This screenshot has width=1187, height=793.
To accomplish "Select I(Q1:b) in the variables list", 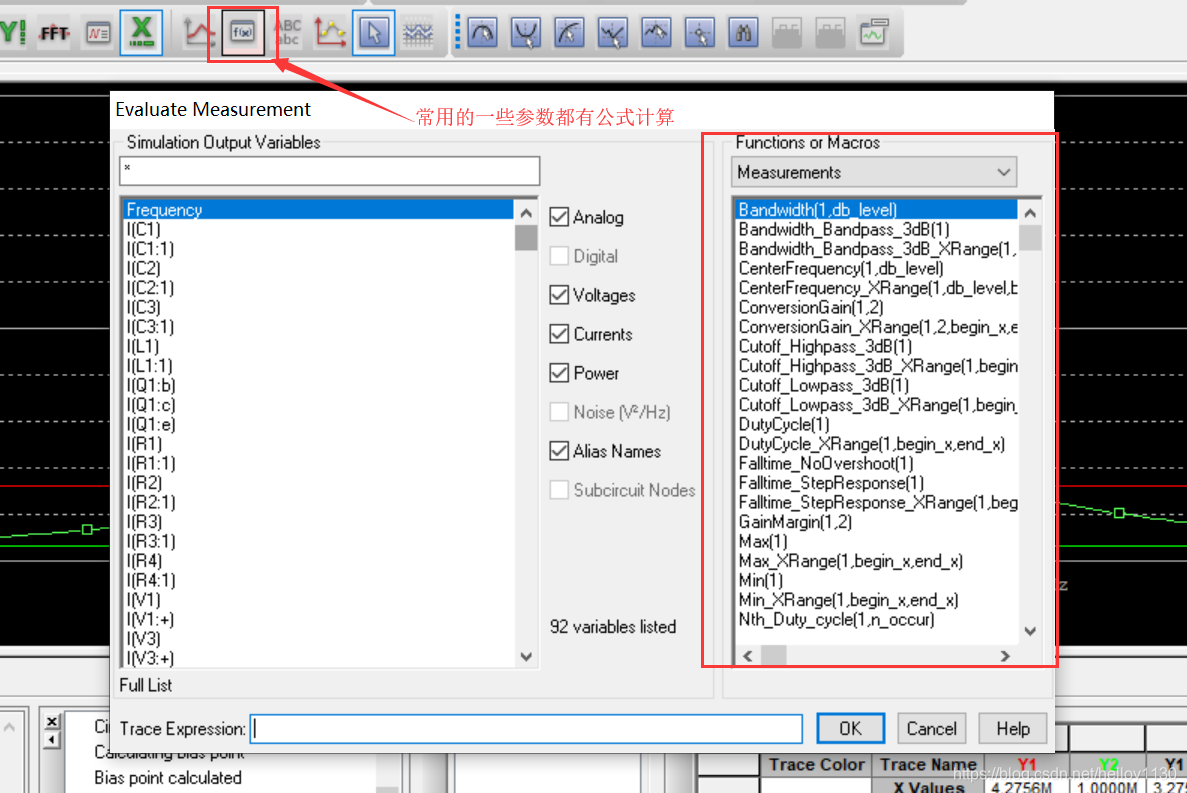I will pyautogui.click(x=318, y=385).
